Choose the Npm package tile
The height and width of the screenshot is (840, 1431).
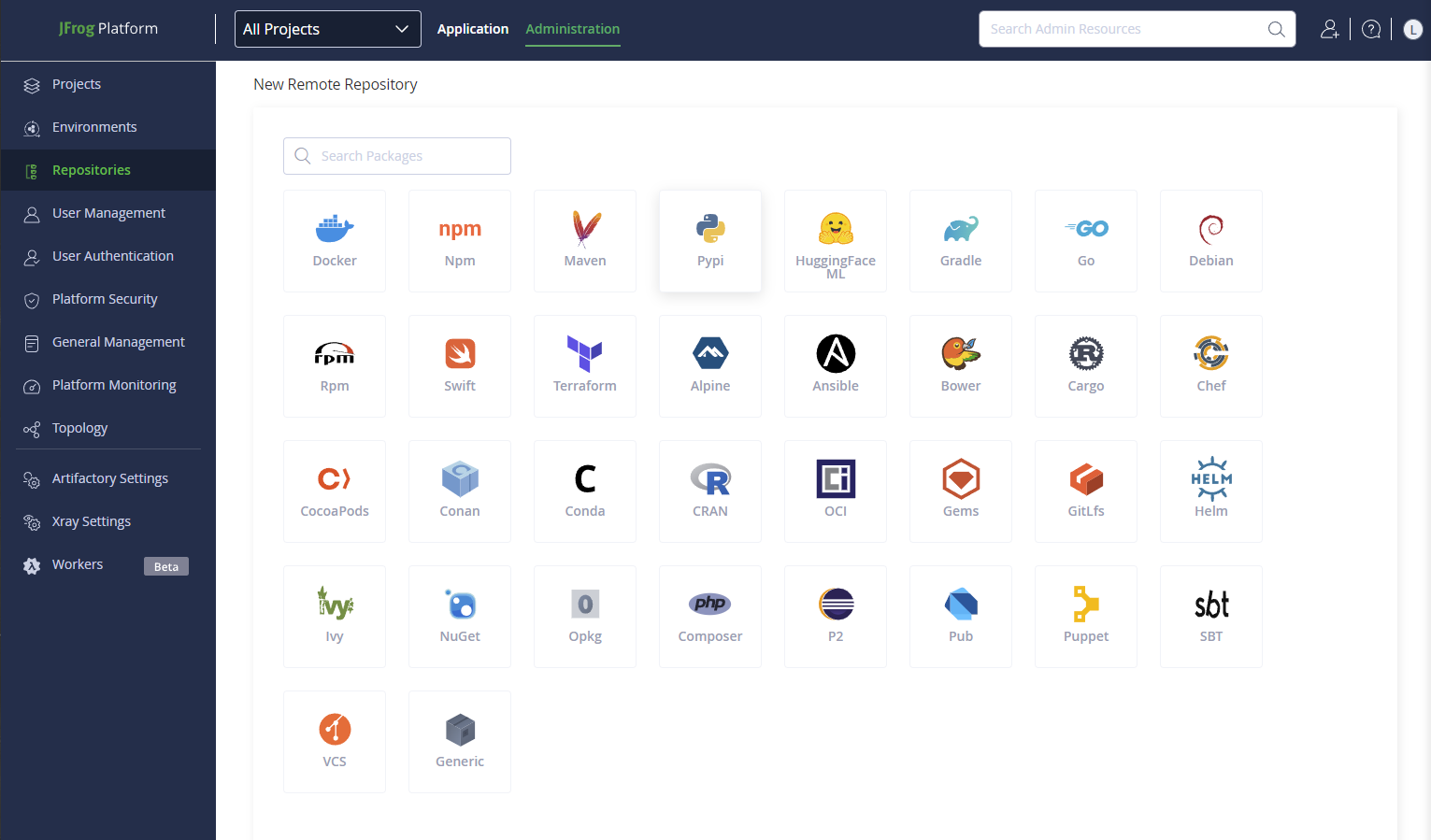point(460,241)
